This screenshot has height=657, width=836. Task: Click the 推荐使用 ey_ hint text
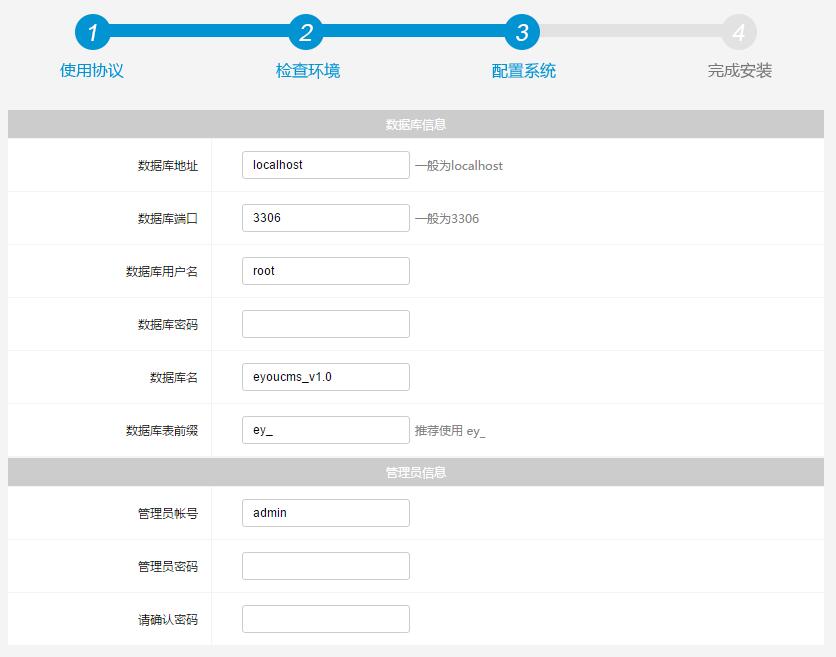(x=450, y=432)
